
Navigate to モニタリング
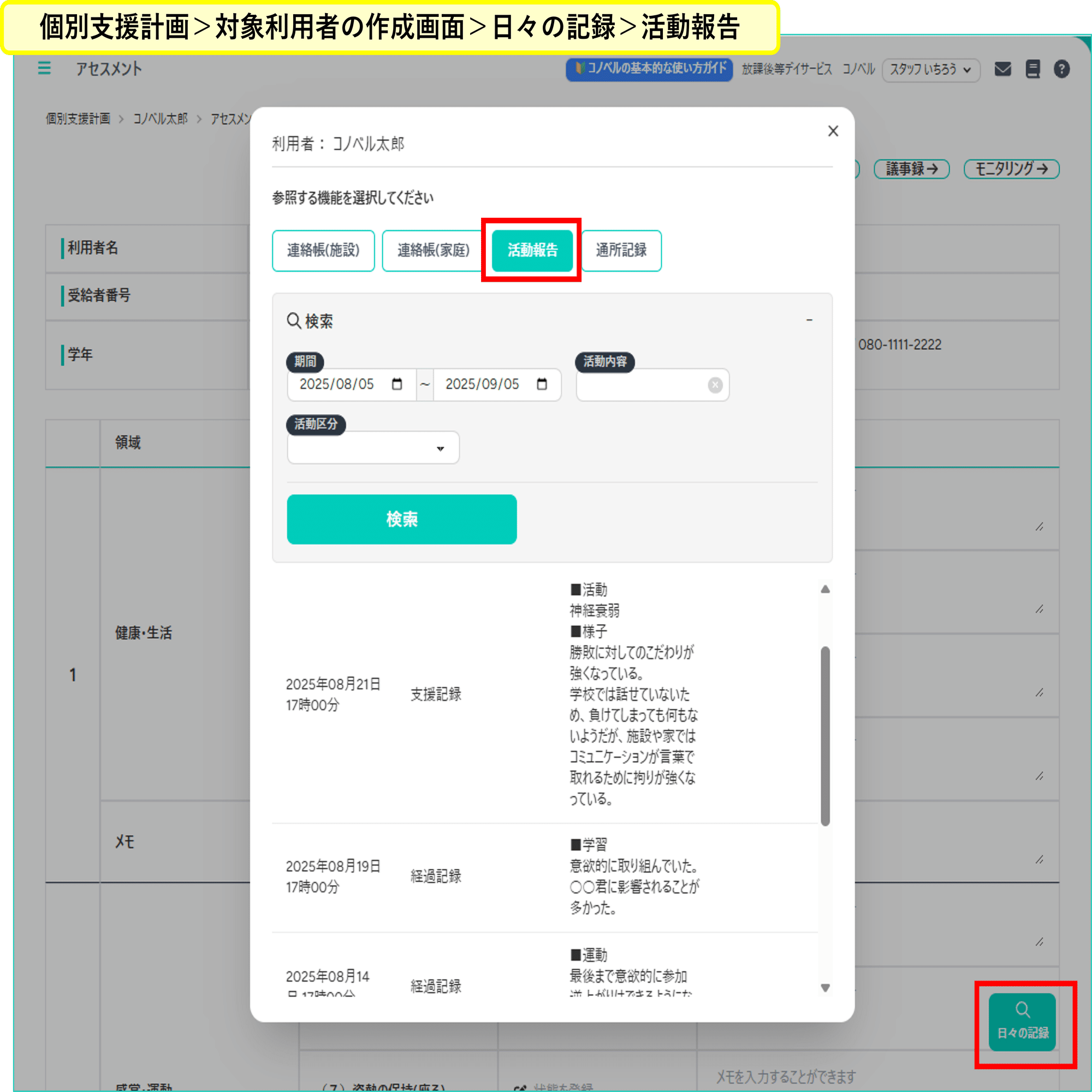pos(1011,168)
